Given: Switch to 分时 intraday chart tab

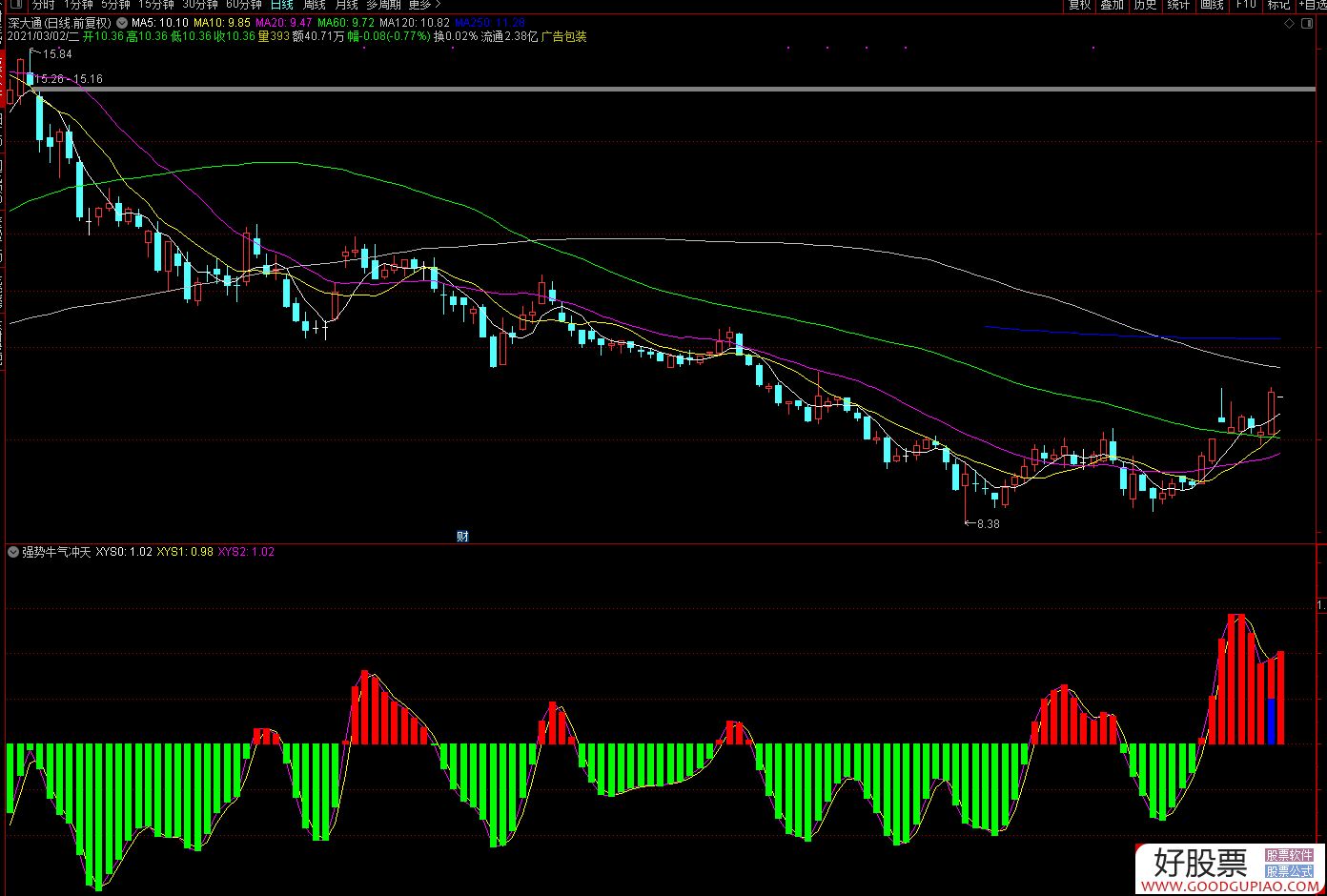Looking at the screenshot, I should point(43,5).
